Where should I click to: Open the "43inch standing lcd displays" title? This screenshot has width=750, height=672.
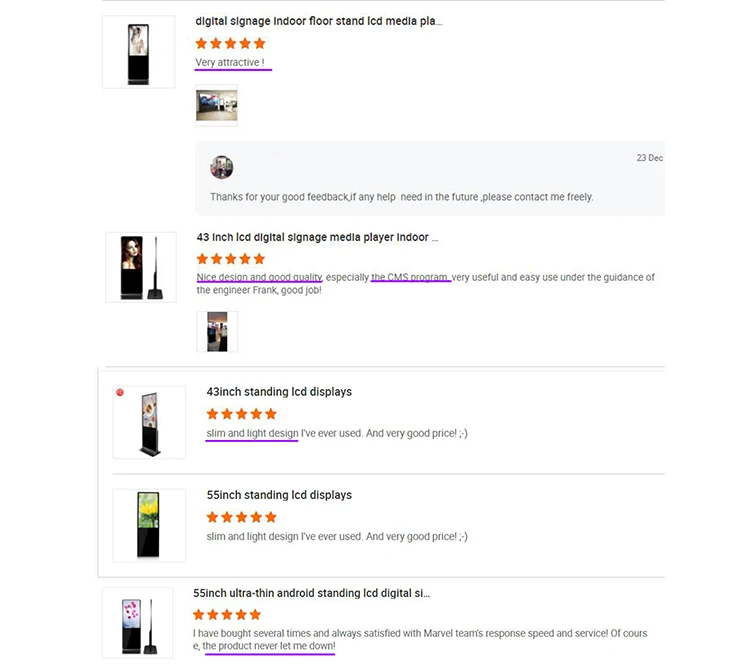[x=279, y=392]
